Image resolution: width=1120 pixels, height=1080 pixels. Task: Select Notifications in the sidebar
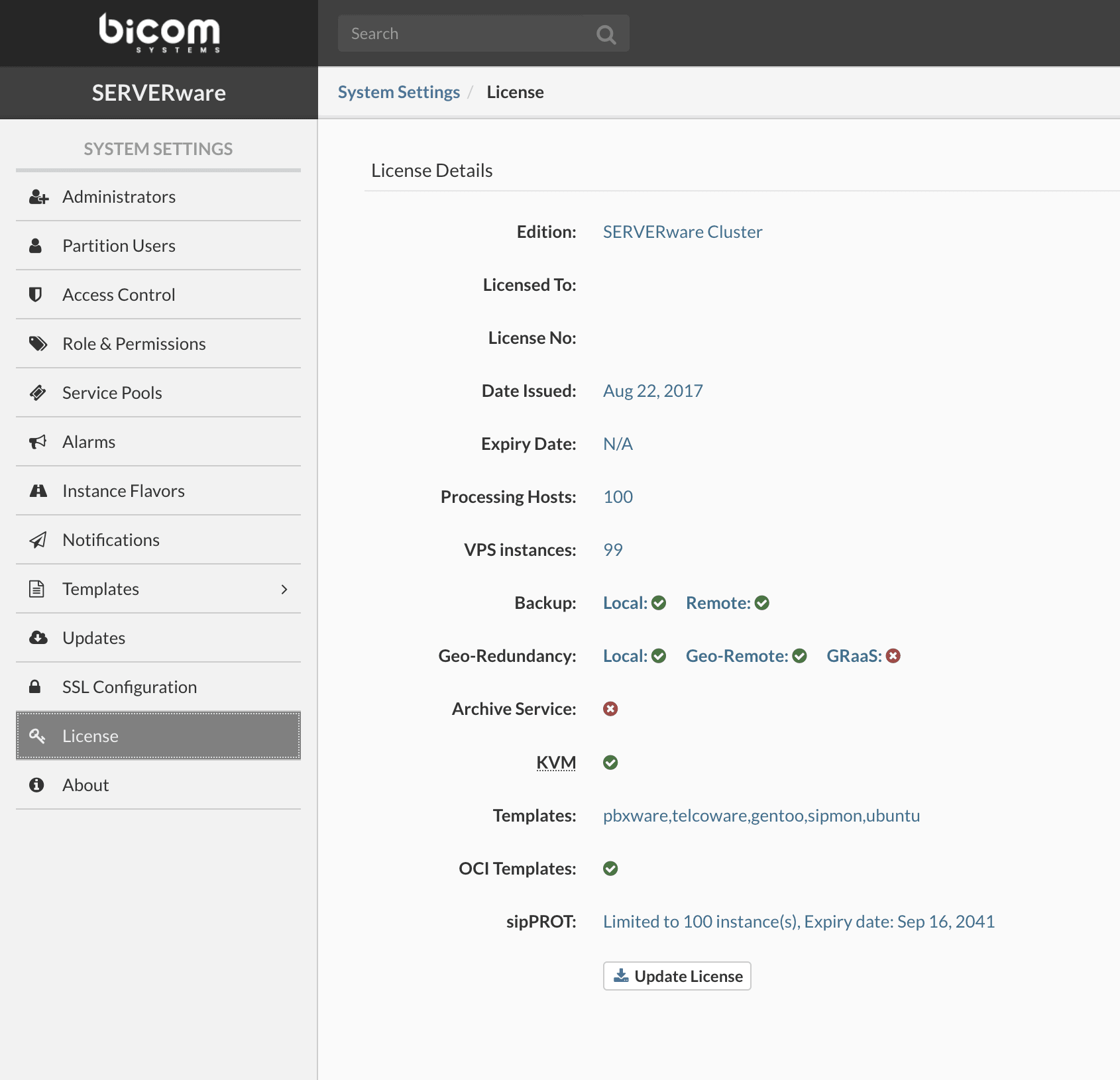(158, 540)
